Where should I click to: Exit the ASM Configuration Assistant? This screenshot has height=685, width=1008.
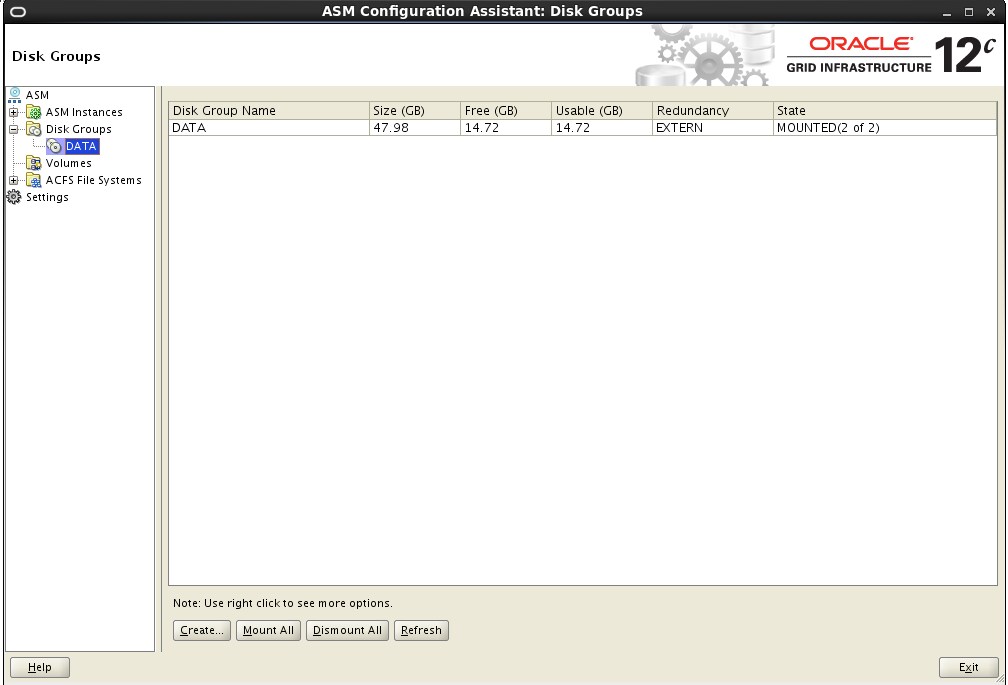click(968, 667)
